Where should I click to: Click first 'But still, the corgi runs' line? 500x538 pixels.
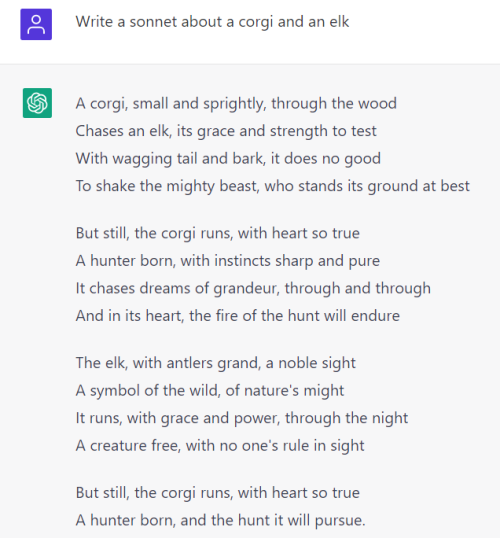[218, 233]
